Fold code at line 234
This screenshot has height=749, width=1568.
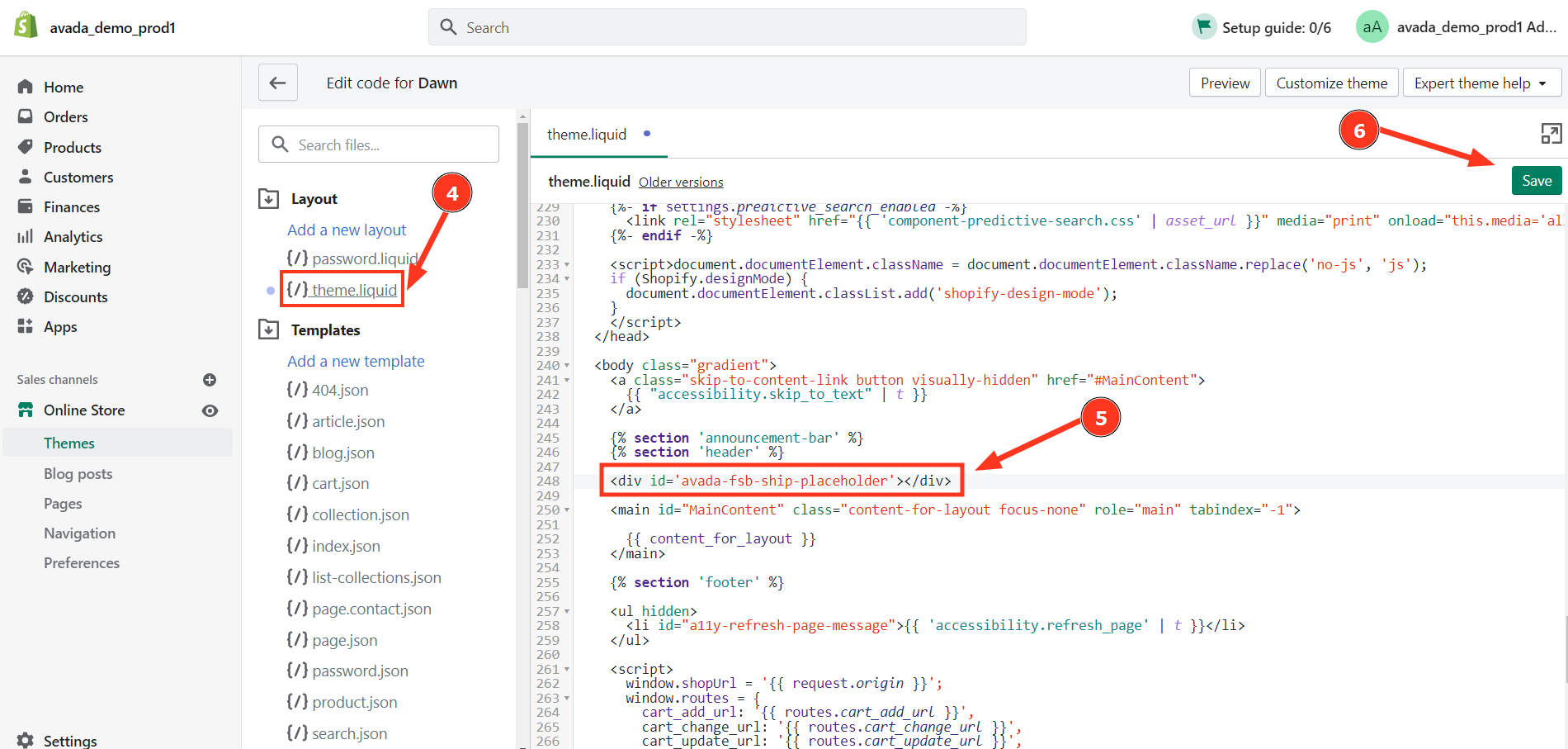coord(567,279)
